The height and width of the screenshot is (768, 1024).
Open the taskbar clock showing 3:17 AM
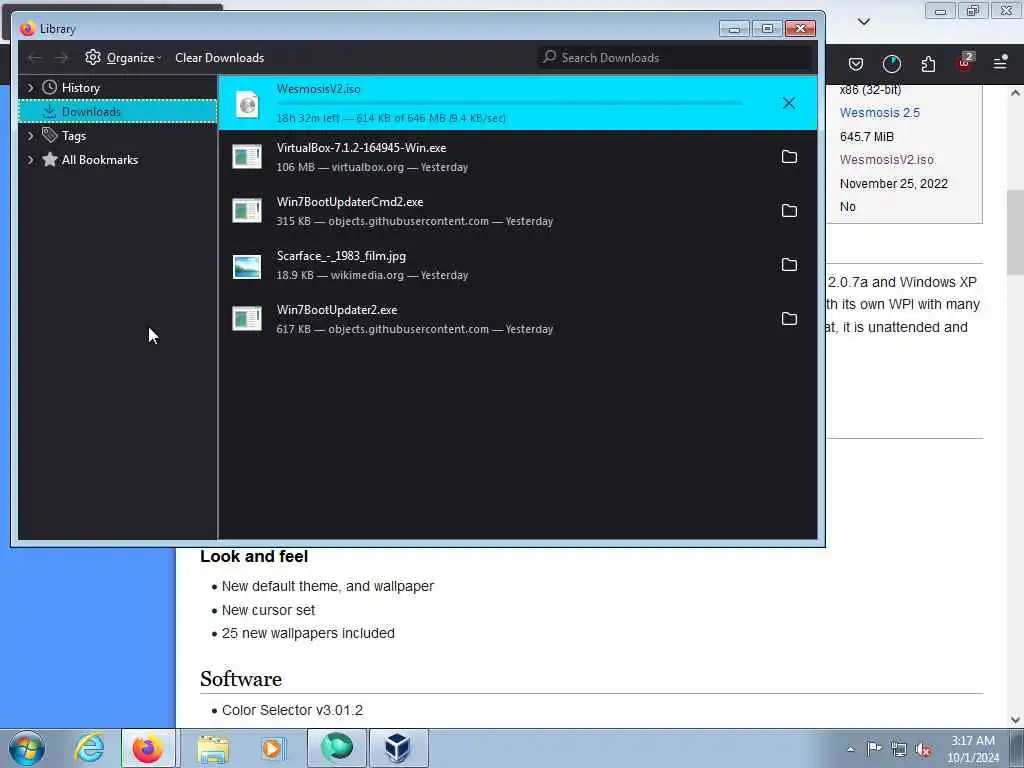point(973,749)
